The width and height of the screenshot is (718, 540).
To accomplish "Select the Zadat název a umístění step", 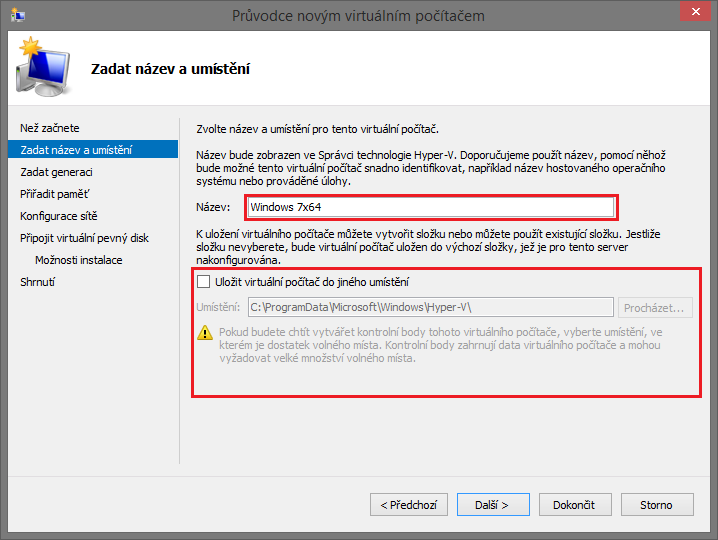I will pyautogui.click(x=77, y=150).
